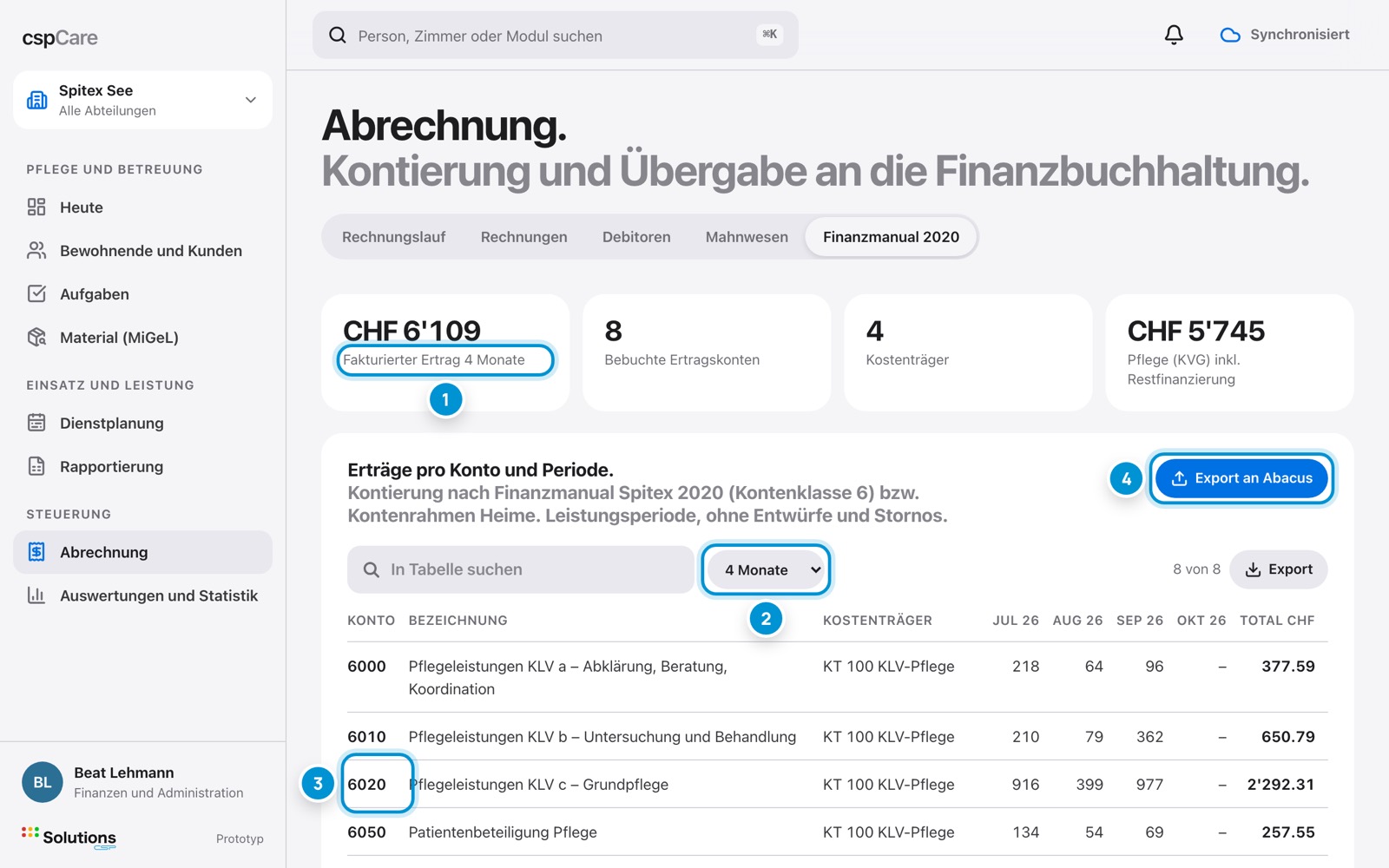Expand the Spitex See department selector

coord(142,100)
